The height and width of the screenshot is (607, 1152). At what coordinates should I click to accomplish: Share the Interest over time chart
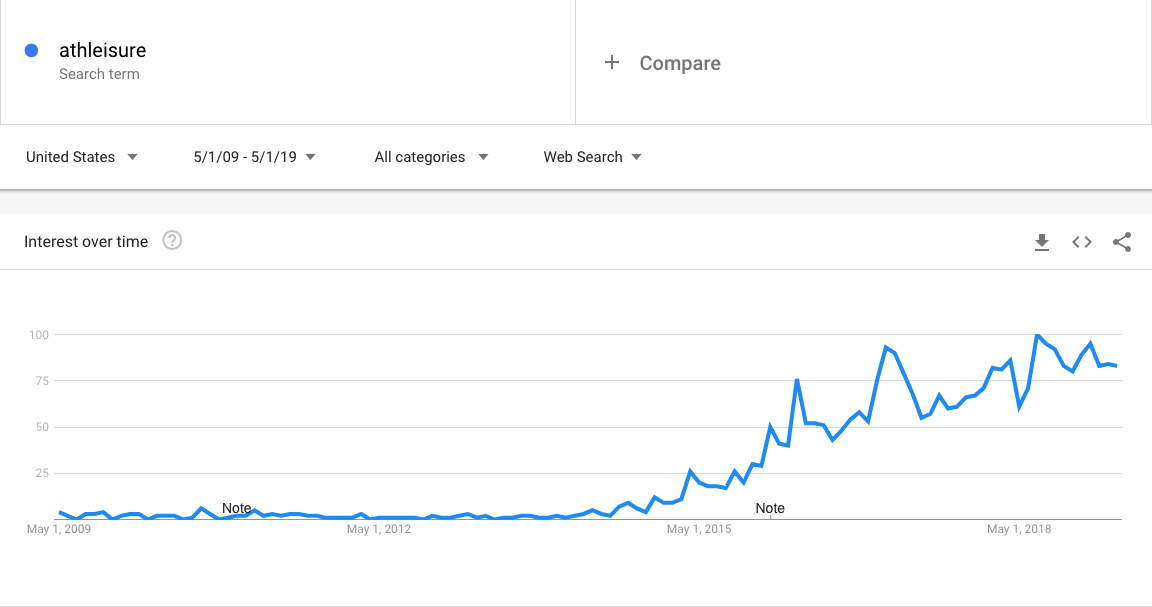(x=1122, y=242)
